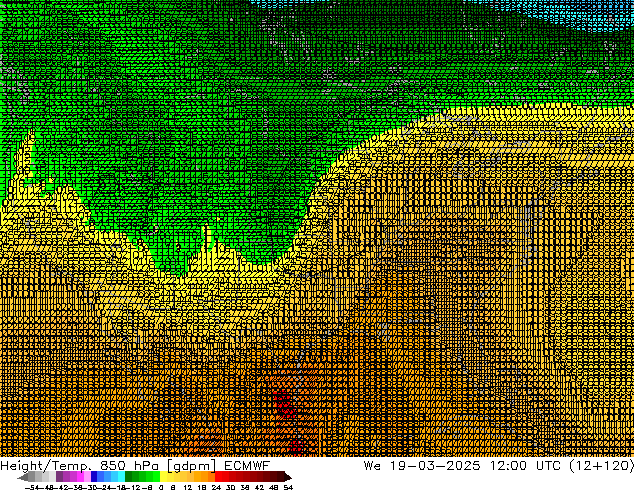Select the dark blue legend swatch
The width and height of the screenshot is (634, 490).
94,476
